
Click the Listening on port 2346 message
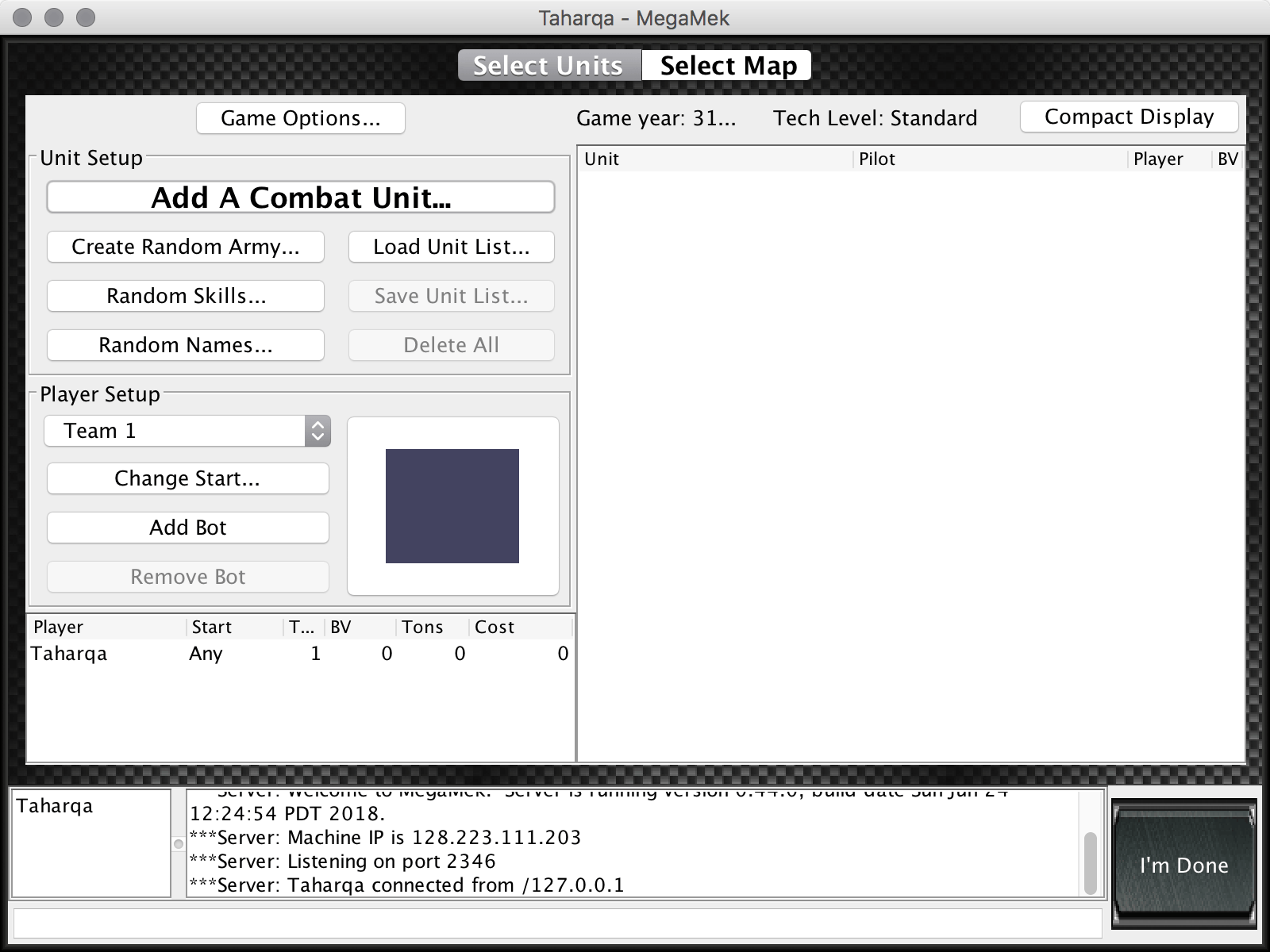[343, 862]
